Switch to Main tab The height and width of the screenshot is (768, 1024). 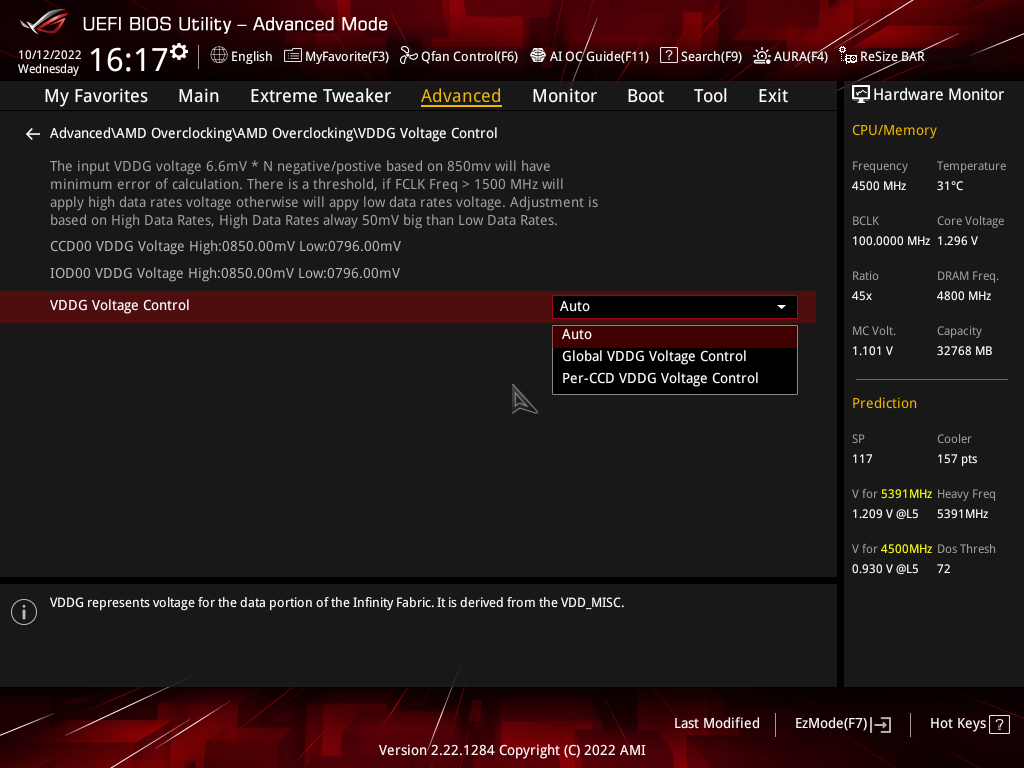199,96
